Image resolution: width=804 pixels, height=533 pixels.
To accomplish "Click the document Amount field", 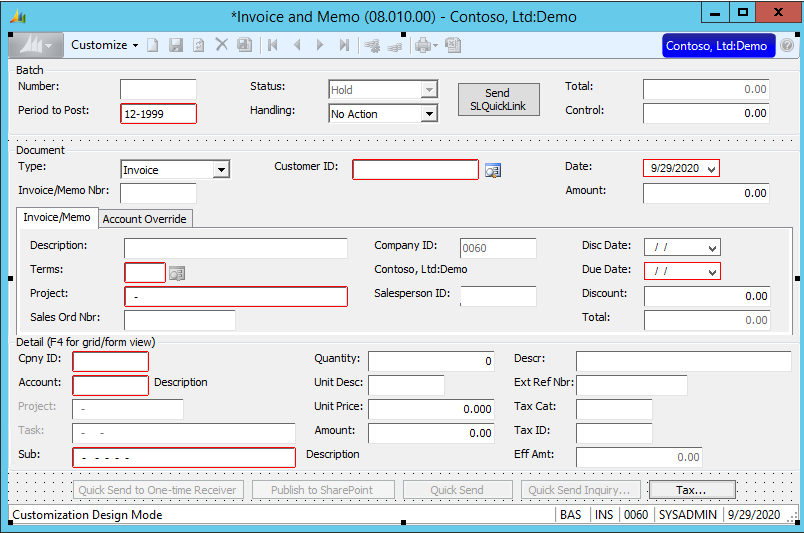I will coord(707,193).
